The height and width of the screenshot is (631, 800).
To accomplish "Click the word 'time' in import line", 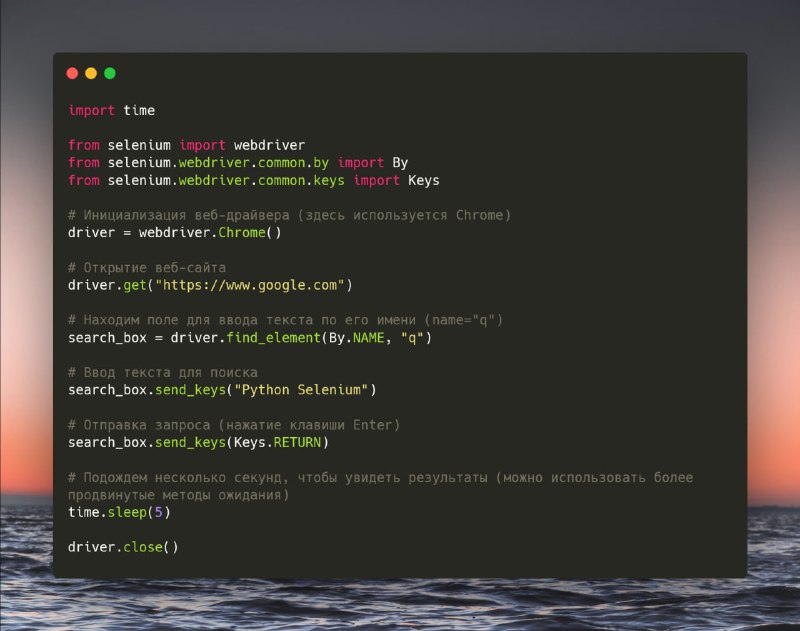I will (139, 110).
